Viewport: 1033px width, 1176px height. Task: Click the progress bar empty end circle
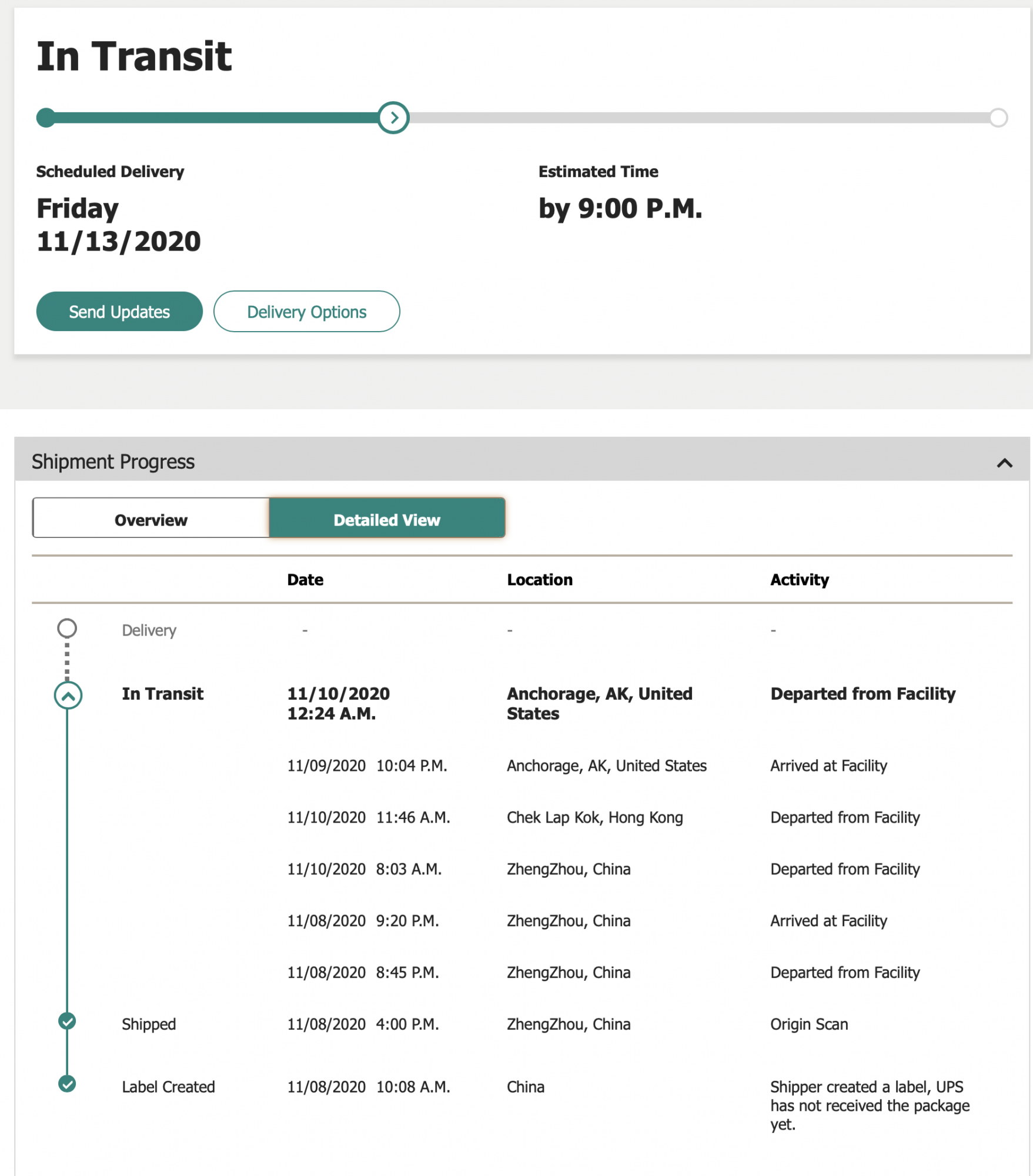pyautogui.click(x=998, y=118)
